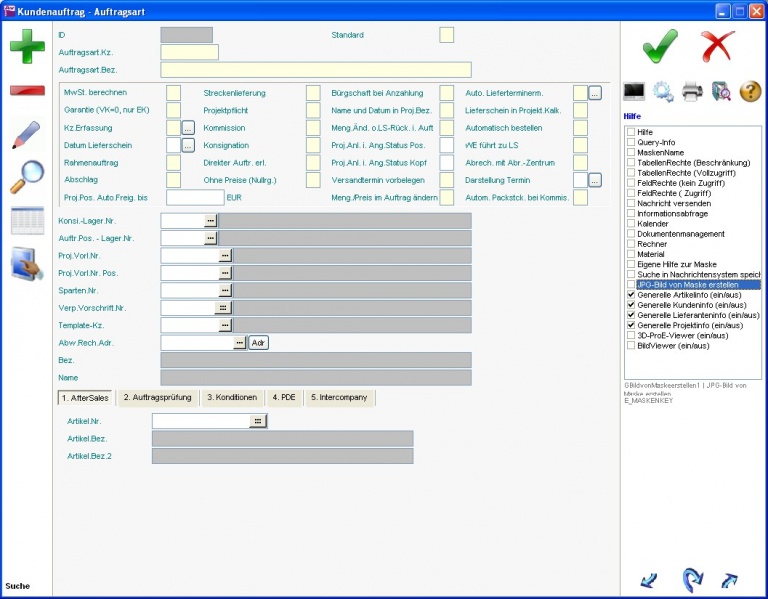
Task: Click the red X cancel icon
Action: click(x=717, y=45)
